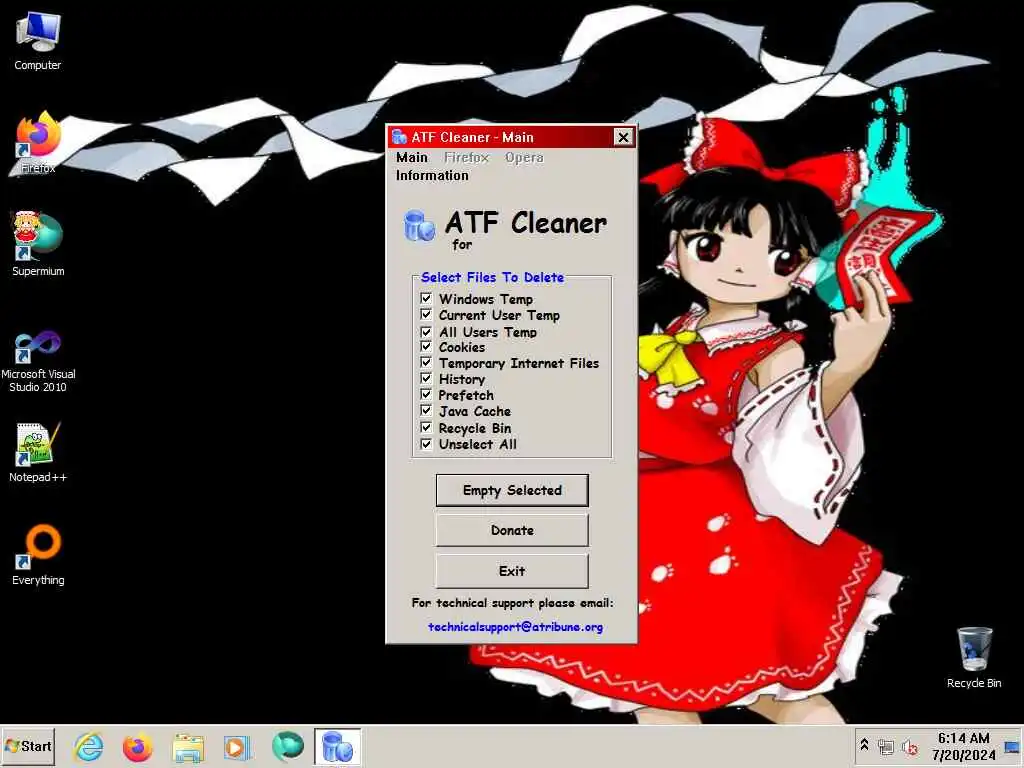The width and height of the screenshot is (1024, 768).
Task: Click the technicalsupport@atribune.org email link
Action: [x=515, y=627]
